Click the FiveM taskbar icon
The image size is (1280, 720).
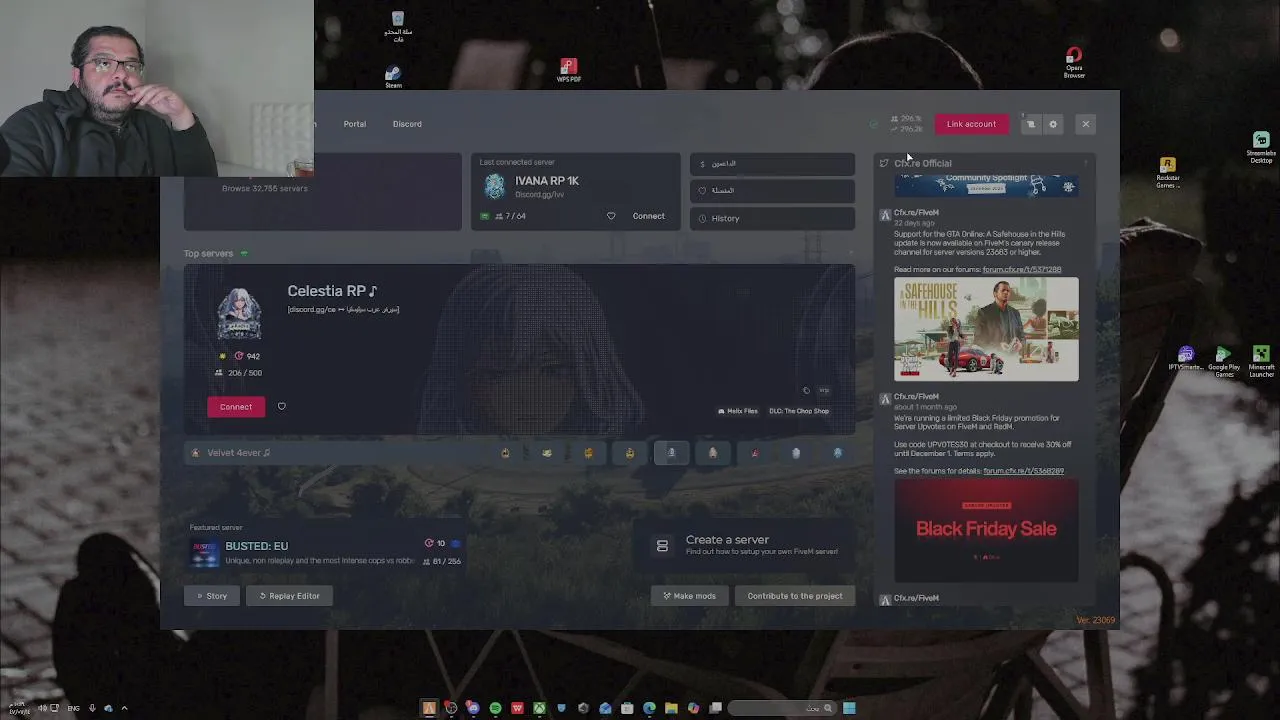point(429,708)
